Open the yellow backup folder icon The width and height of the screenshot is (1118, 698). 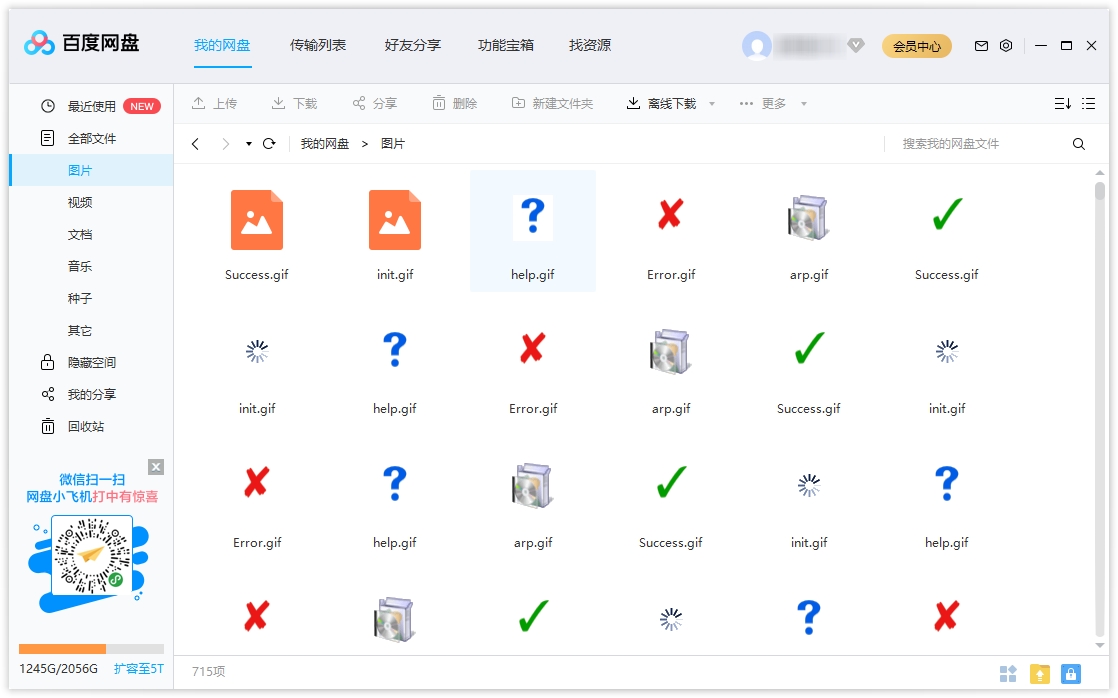click(x=1039, y=673)
